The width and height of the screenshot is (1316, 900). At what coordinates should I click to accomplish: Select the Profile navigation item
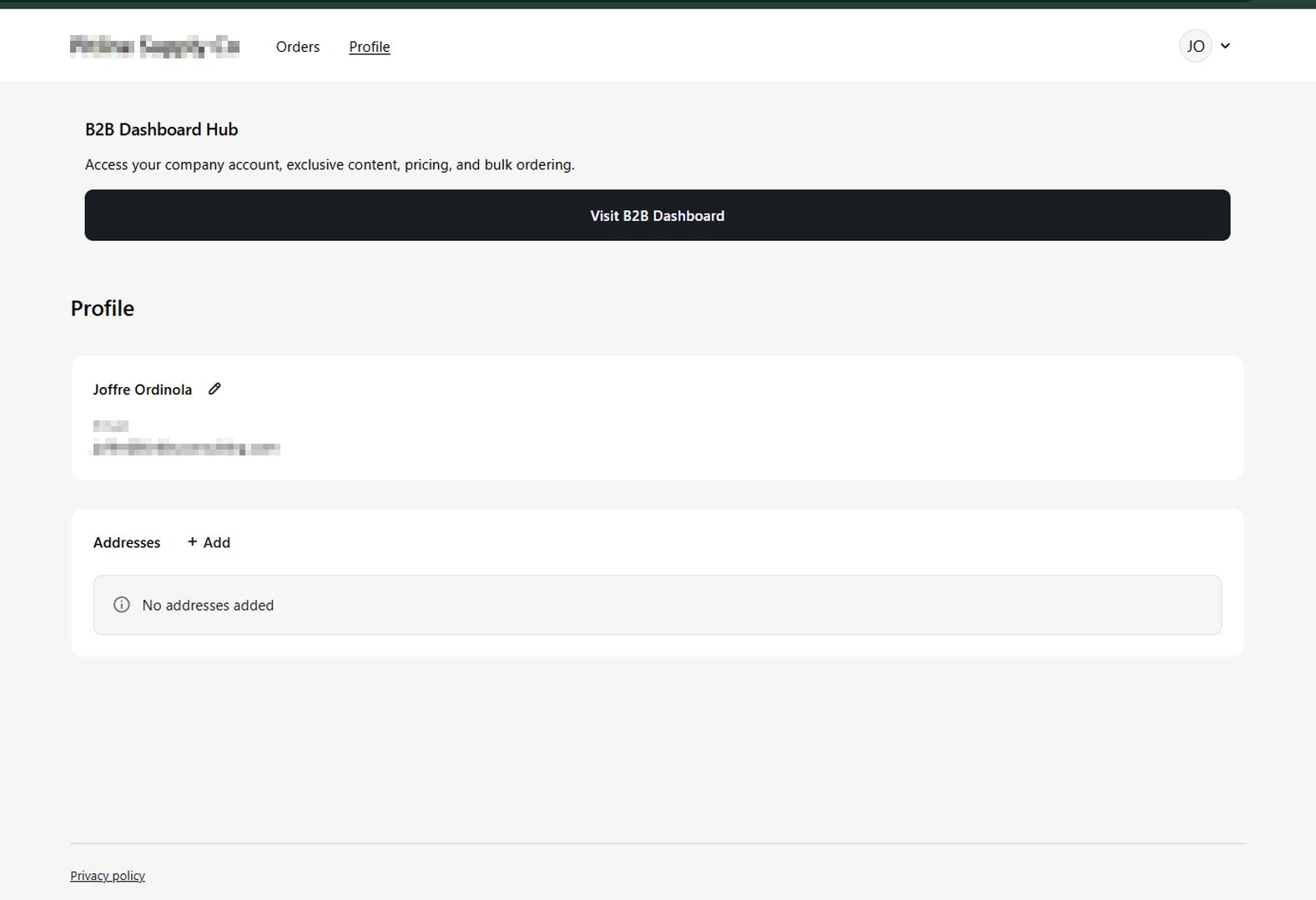(x=369, y=47)
